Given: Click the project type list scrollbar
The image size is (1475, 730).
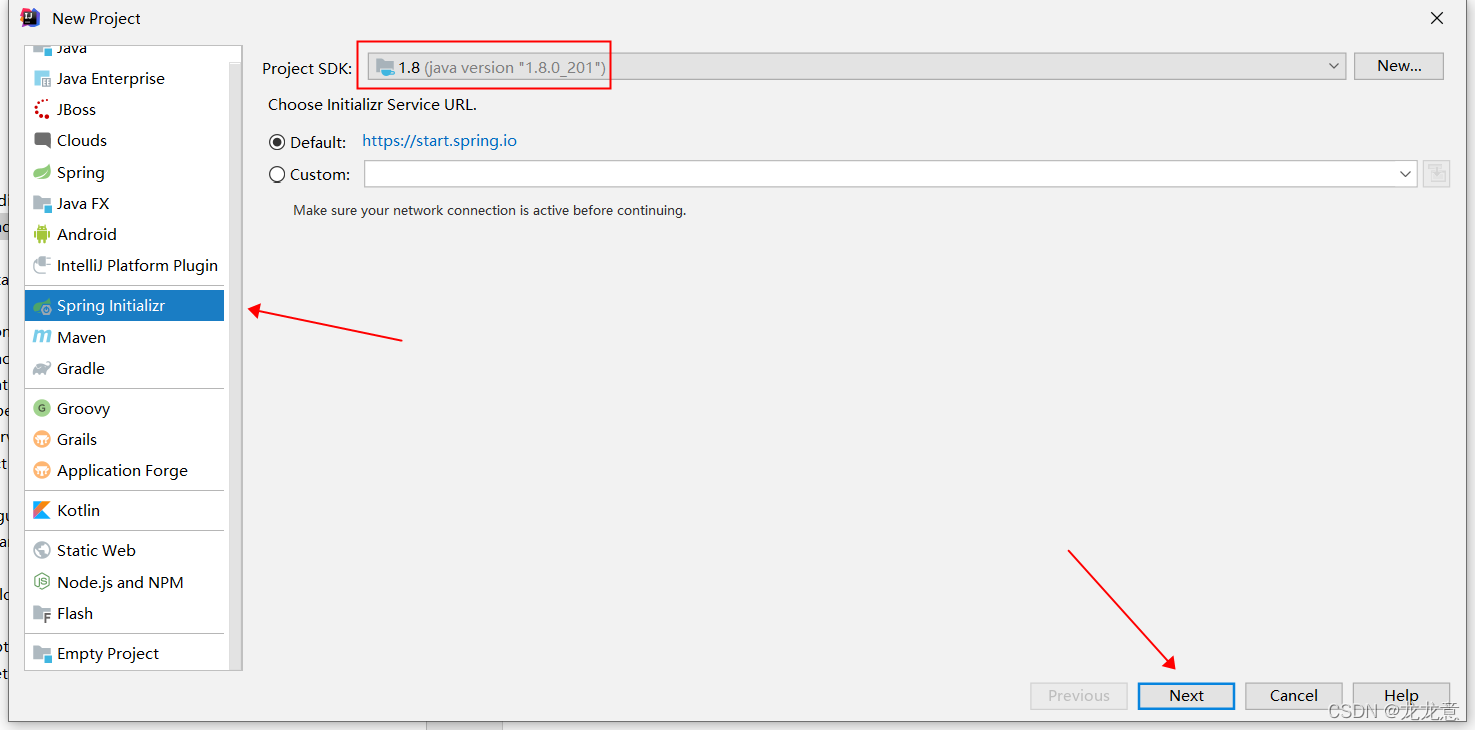Looking at the screenshot, I should pos(235,365).
